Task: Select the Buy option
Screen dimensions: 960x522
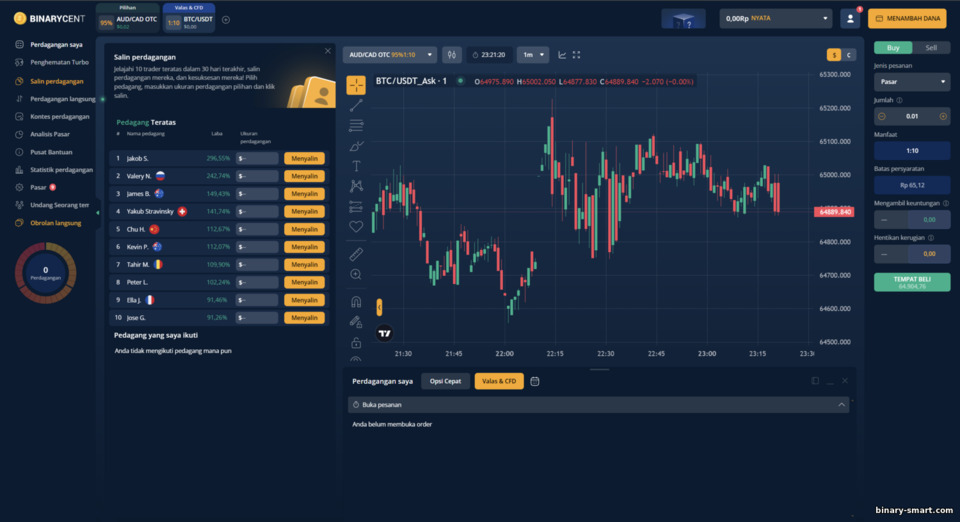Action: click(x=893, y=48)
